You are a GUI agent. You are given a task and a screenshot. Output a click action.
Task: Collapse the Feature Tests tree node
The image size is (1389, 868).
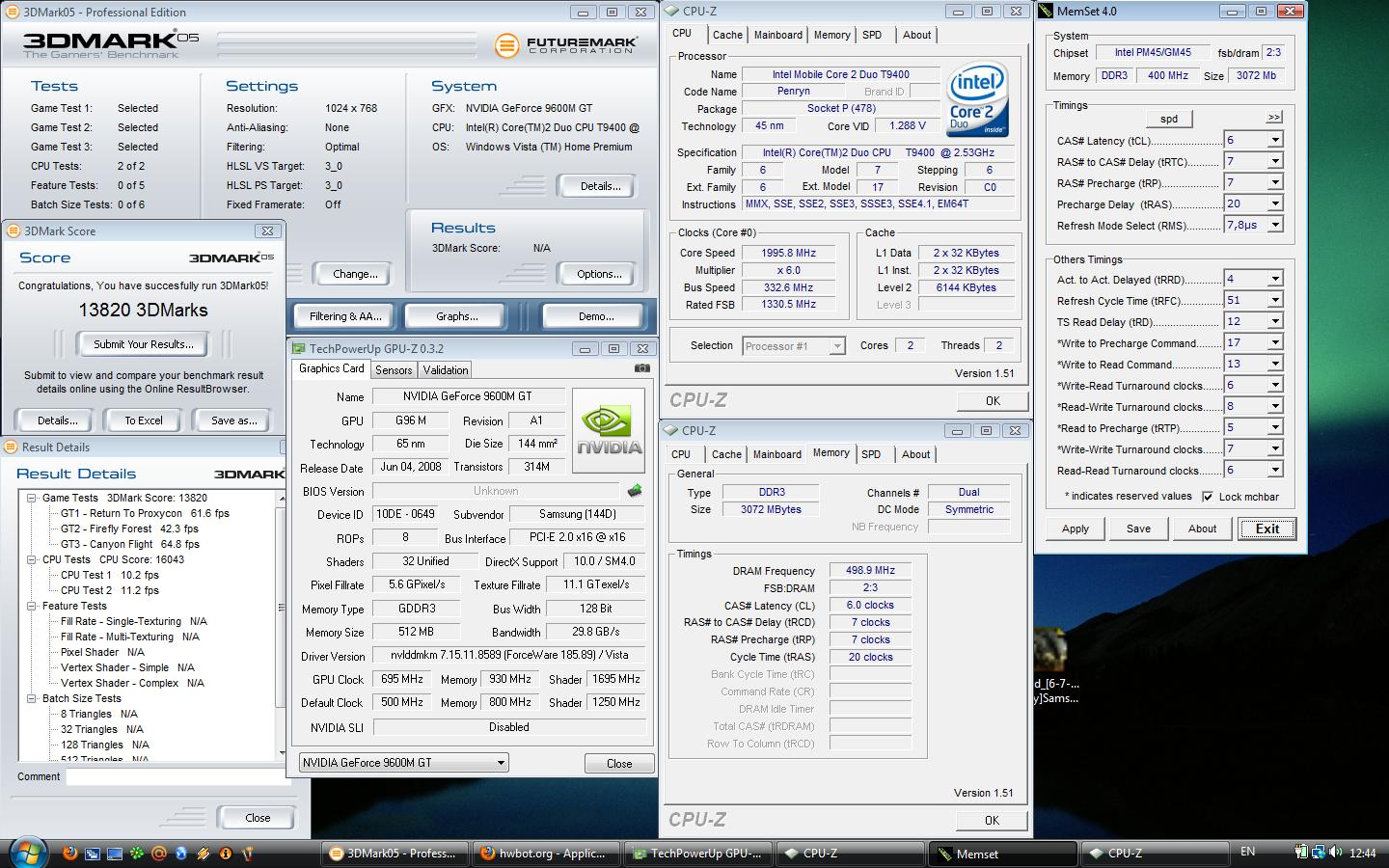[32, 606]
